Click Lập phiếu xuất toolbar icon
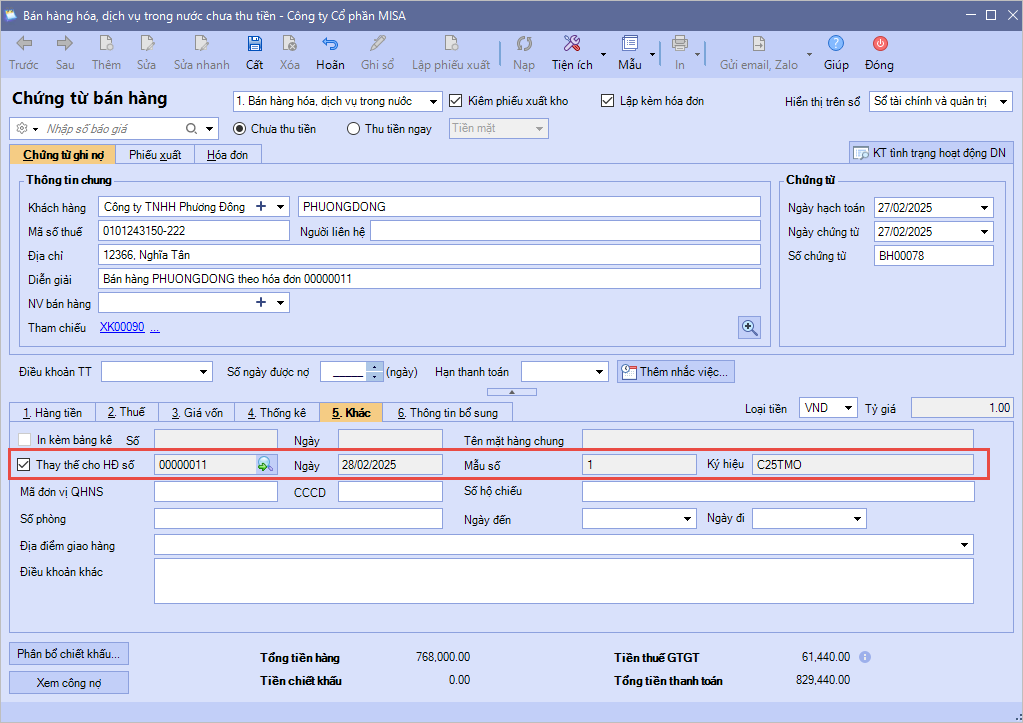 click(451, 44)
